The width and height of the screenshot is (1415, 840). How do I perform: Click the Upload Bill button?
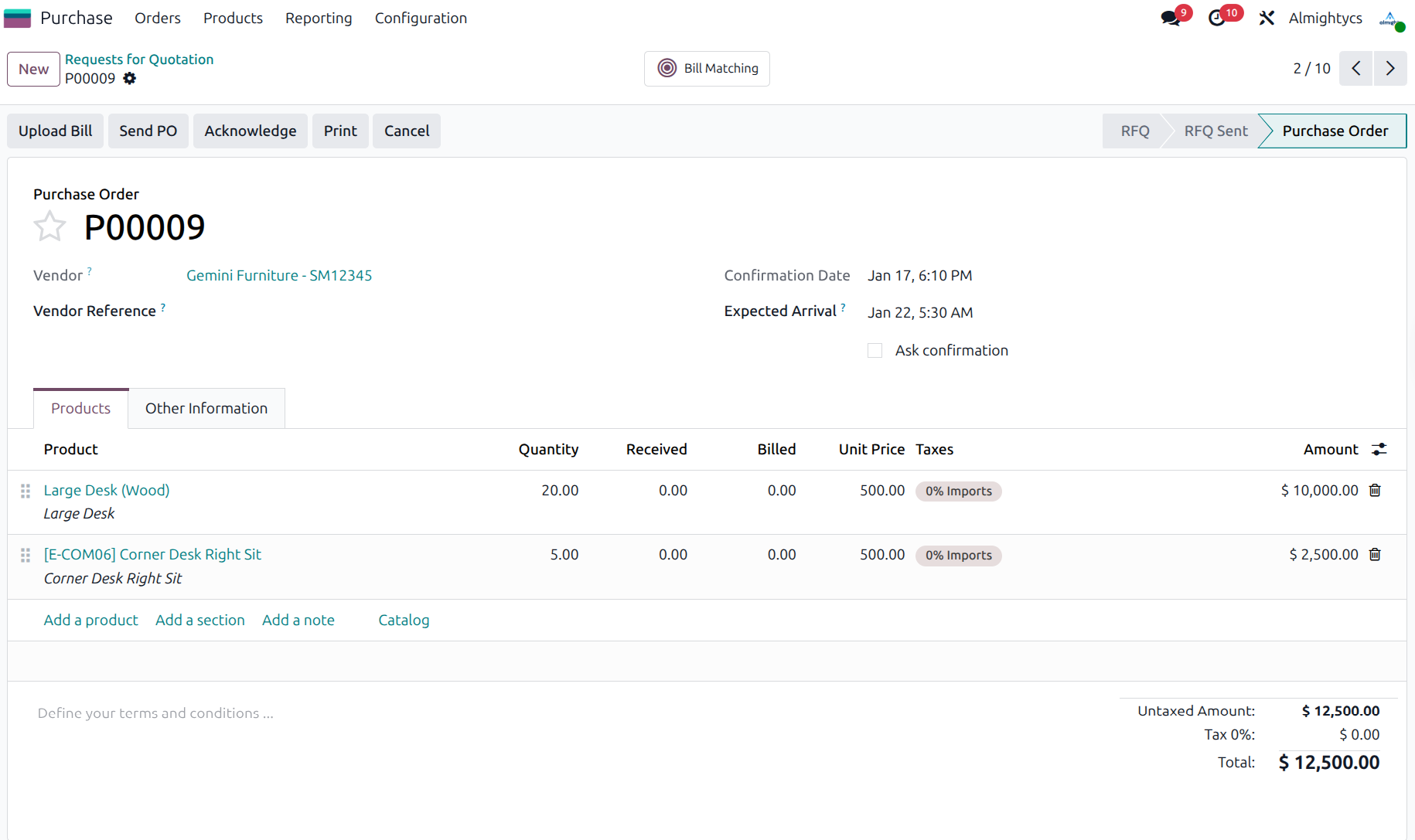click(56, 131)
